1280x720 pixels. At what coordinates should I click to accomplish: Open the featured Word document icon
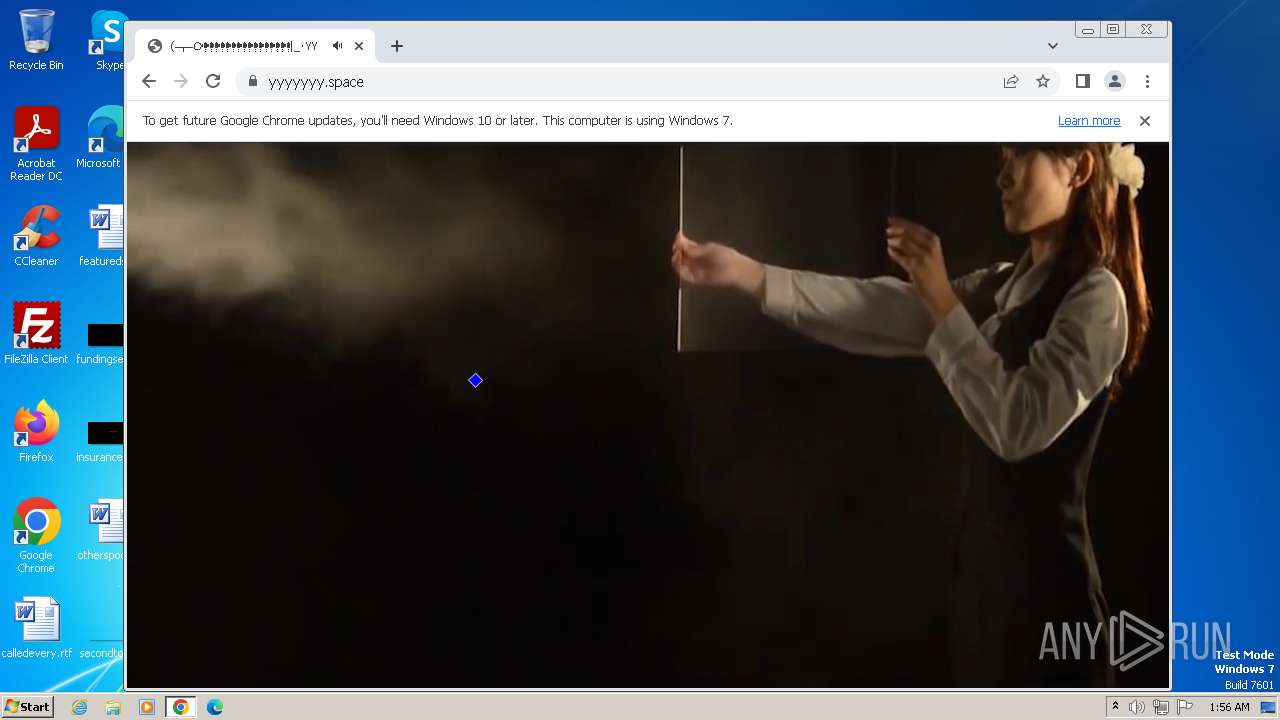click(102, 236)
